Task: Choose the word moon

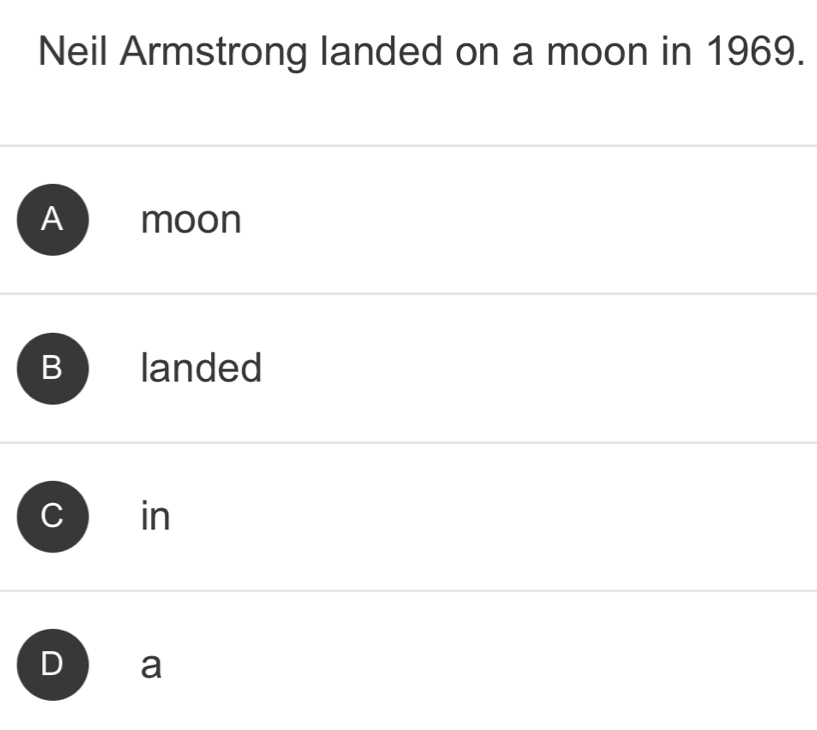Action: [x=190, y=220]
